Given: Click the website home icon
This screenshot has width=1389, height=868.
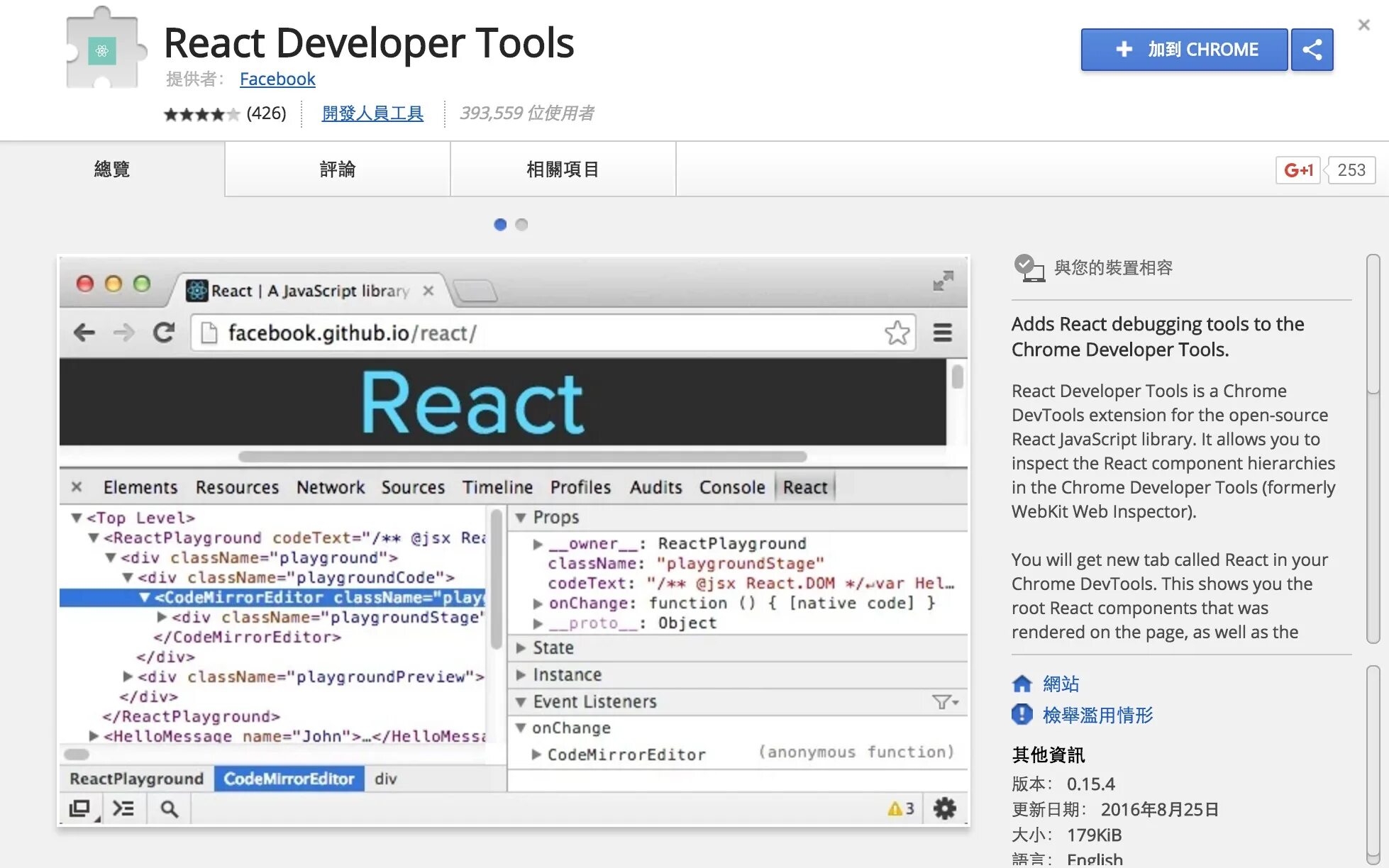Looking at the screenshot, I should [x=1022, y=684].
